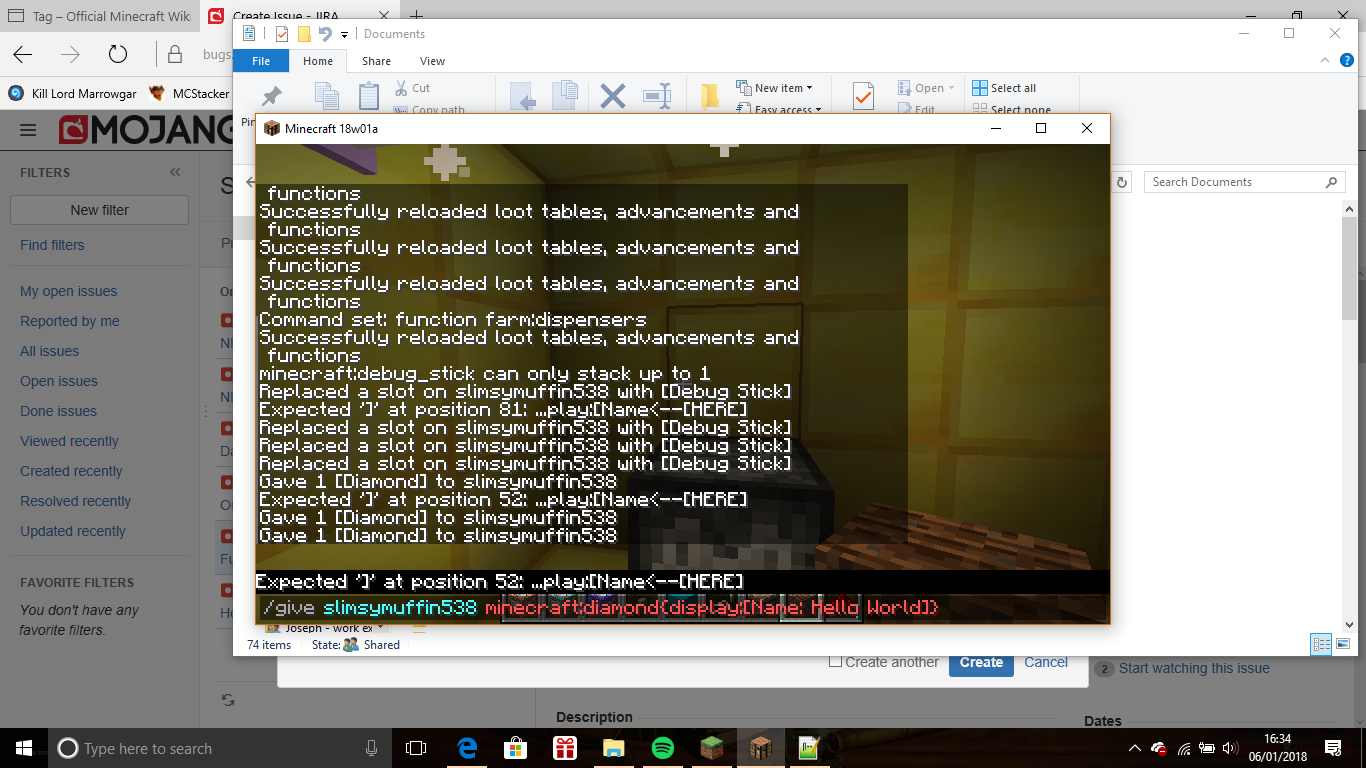Screen dimensions: 1366x768
Task: Open the All issues filter
Action: [x=50, y=351]
